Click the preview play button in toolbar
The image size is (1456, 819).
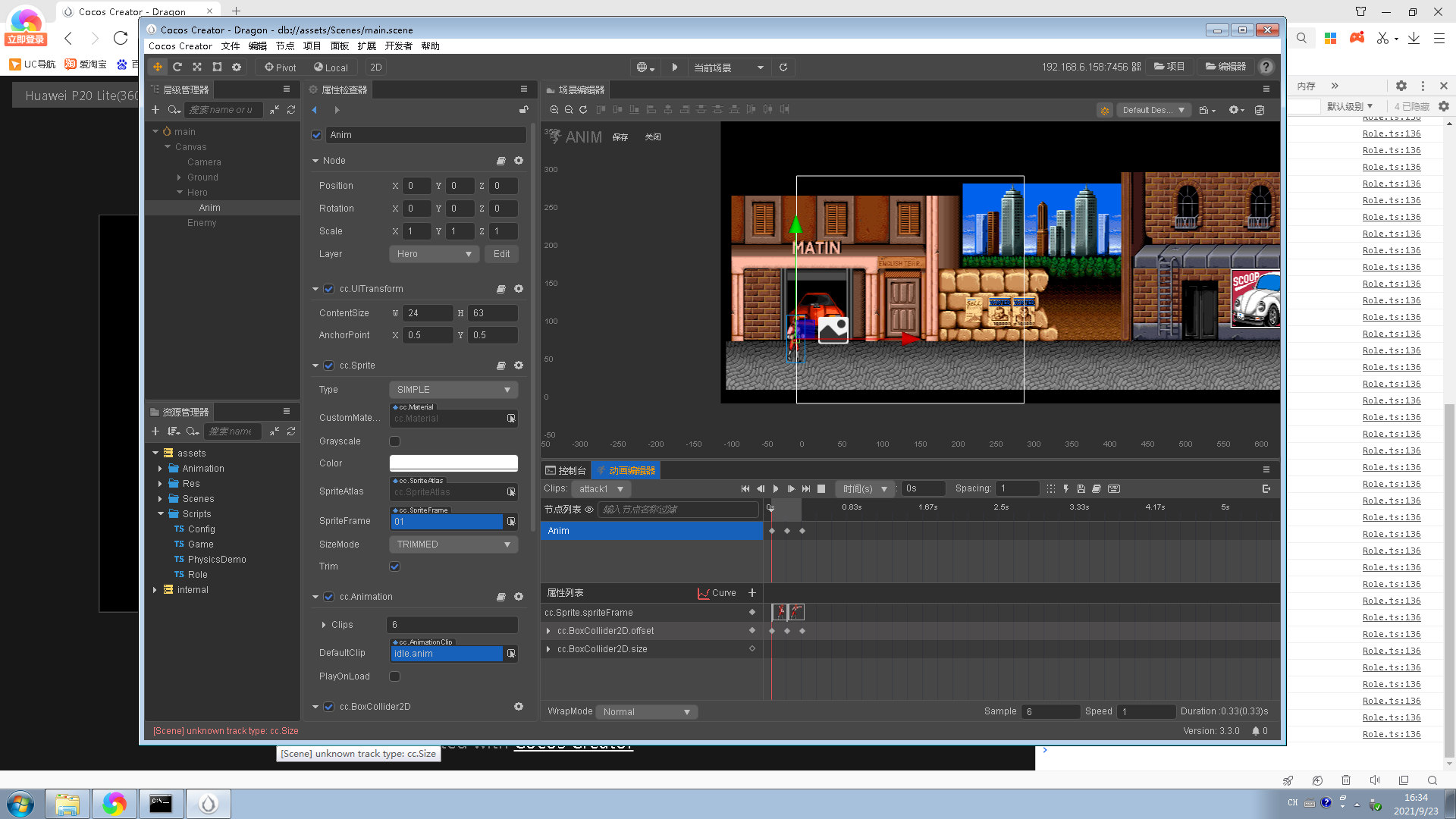[x=675, y=67]
